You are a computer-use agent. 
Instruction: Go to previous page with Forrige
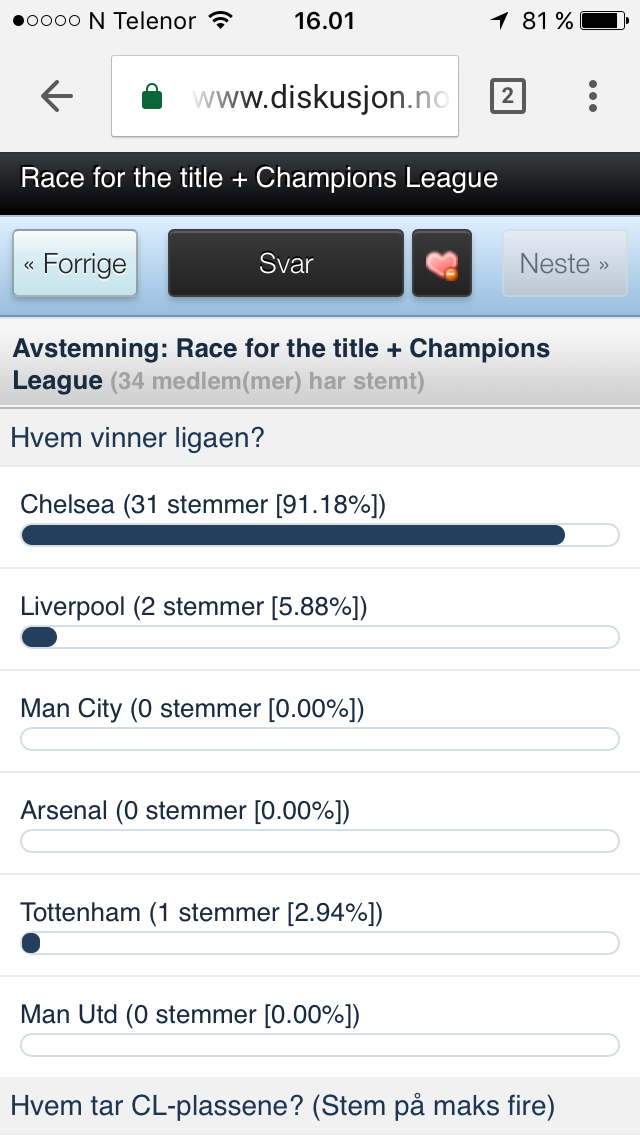click(x=75, y=264)
